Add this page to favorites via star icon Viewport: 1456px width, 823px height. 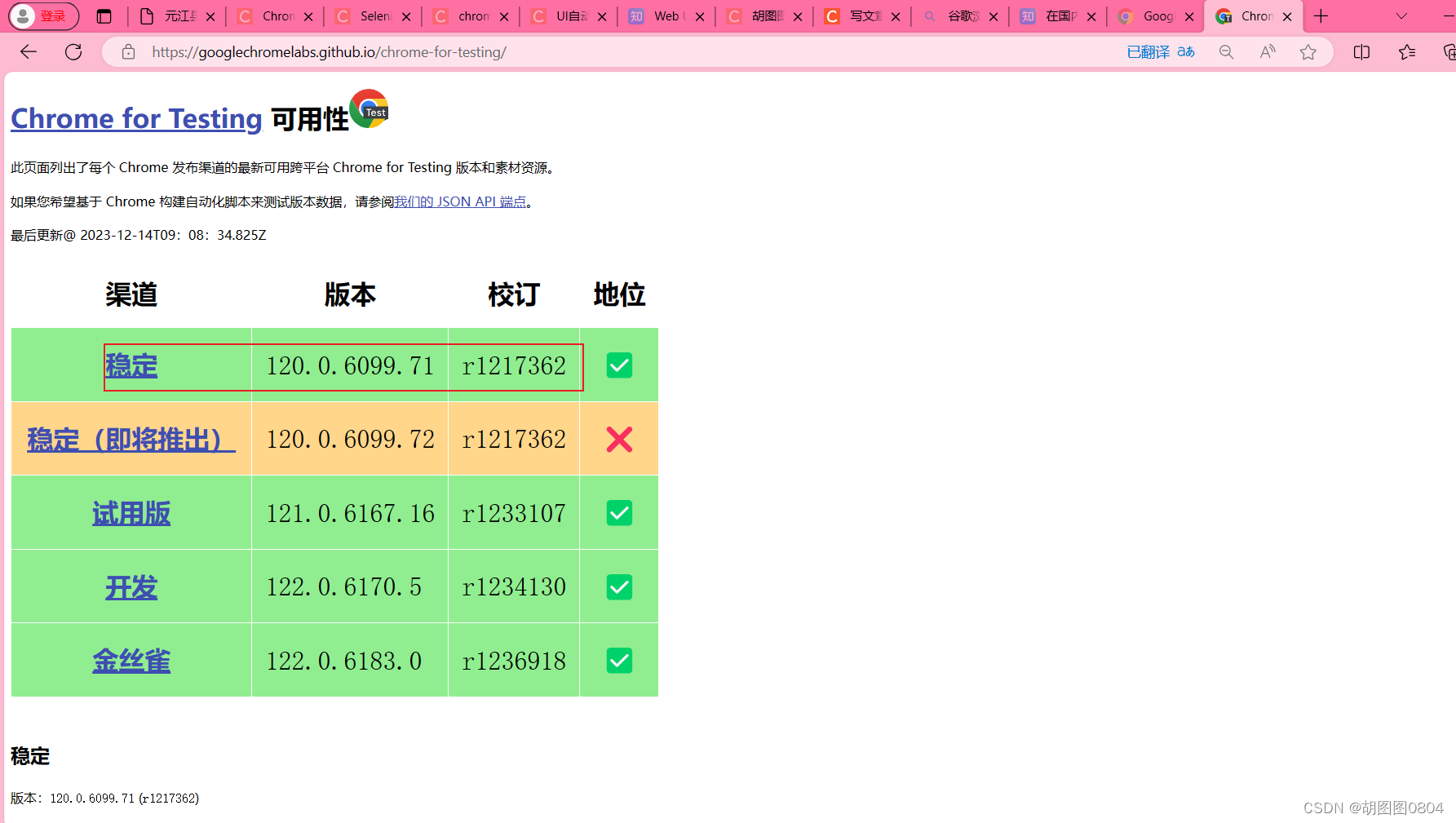1308,51
